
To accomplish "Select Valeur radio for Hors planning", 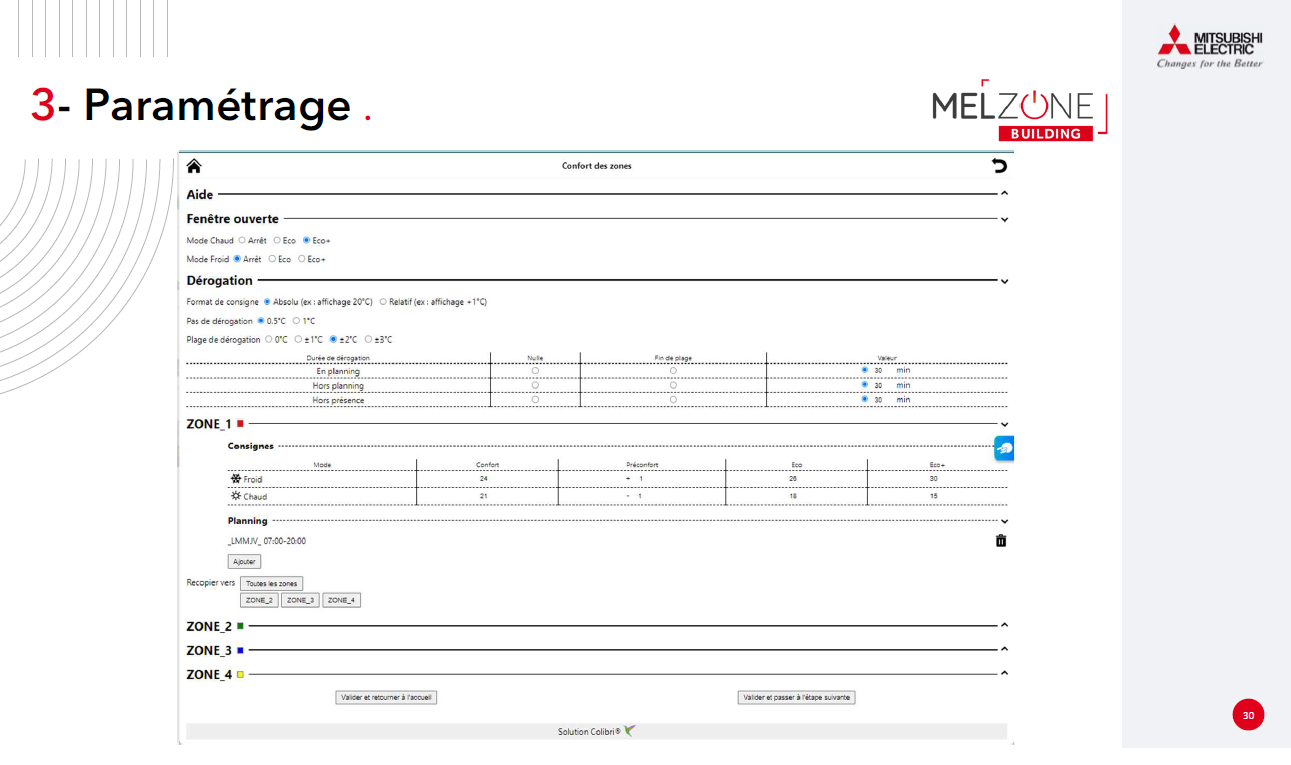I will 865,385.
